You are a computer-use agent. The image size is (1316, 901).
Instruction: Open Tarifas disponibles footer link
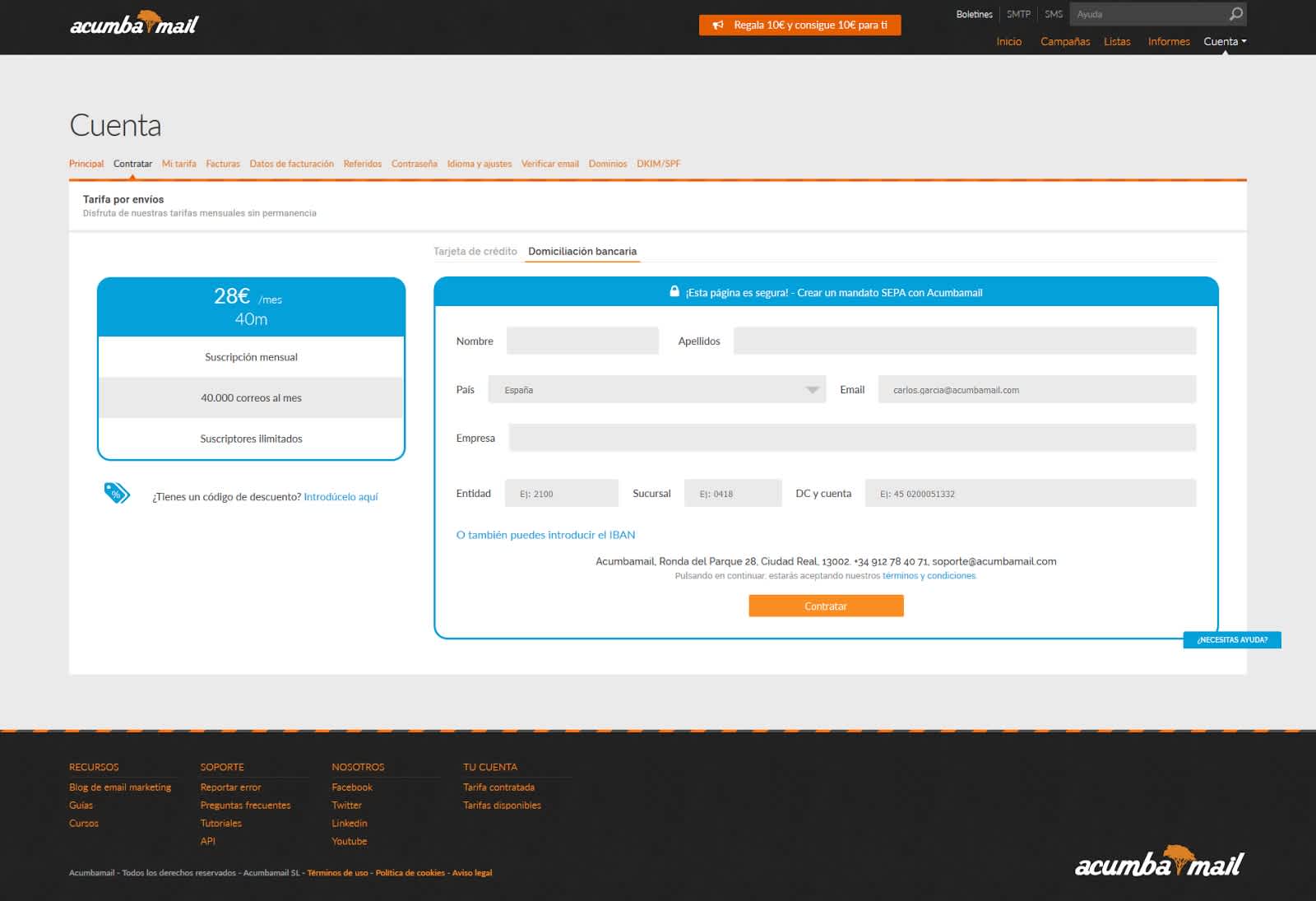502,806
